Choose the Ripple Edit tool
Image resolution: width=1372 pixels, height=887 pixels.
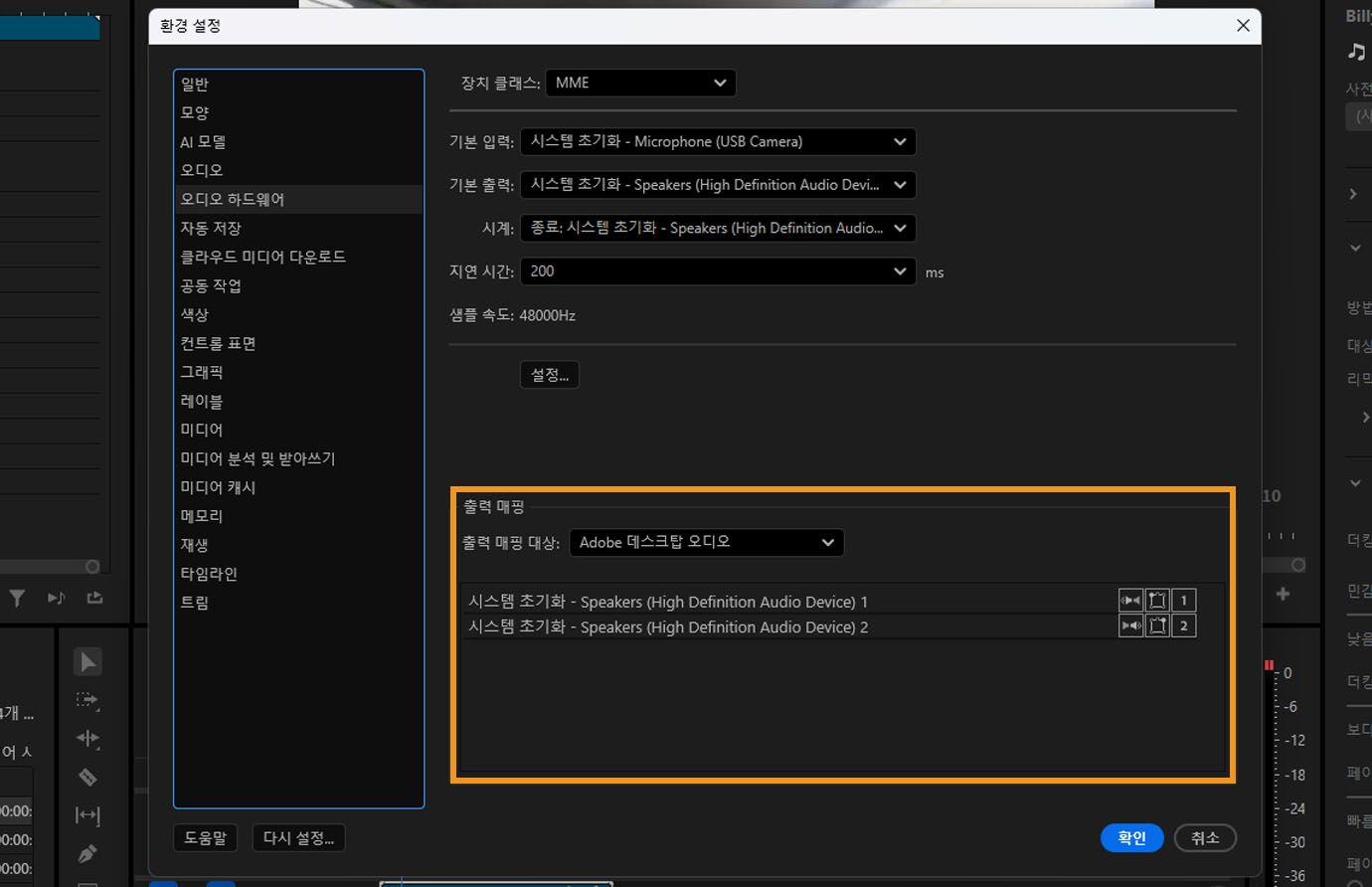(86, 738)
